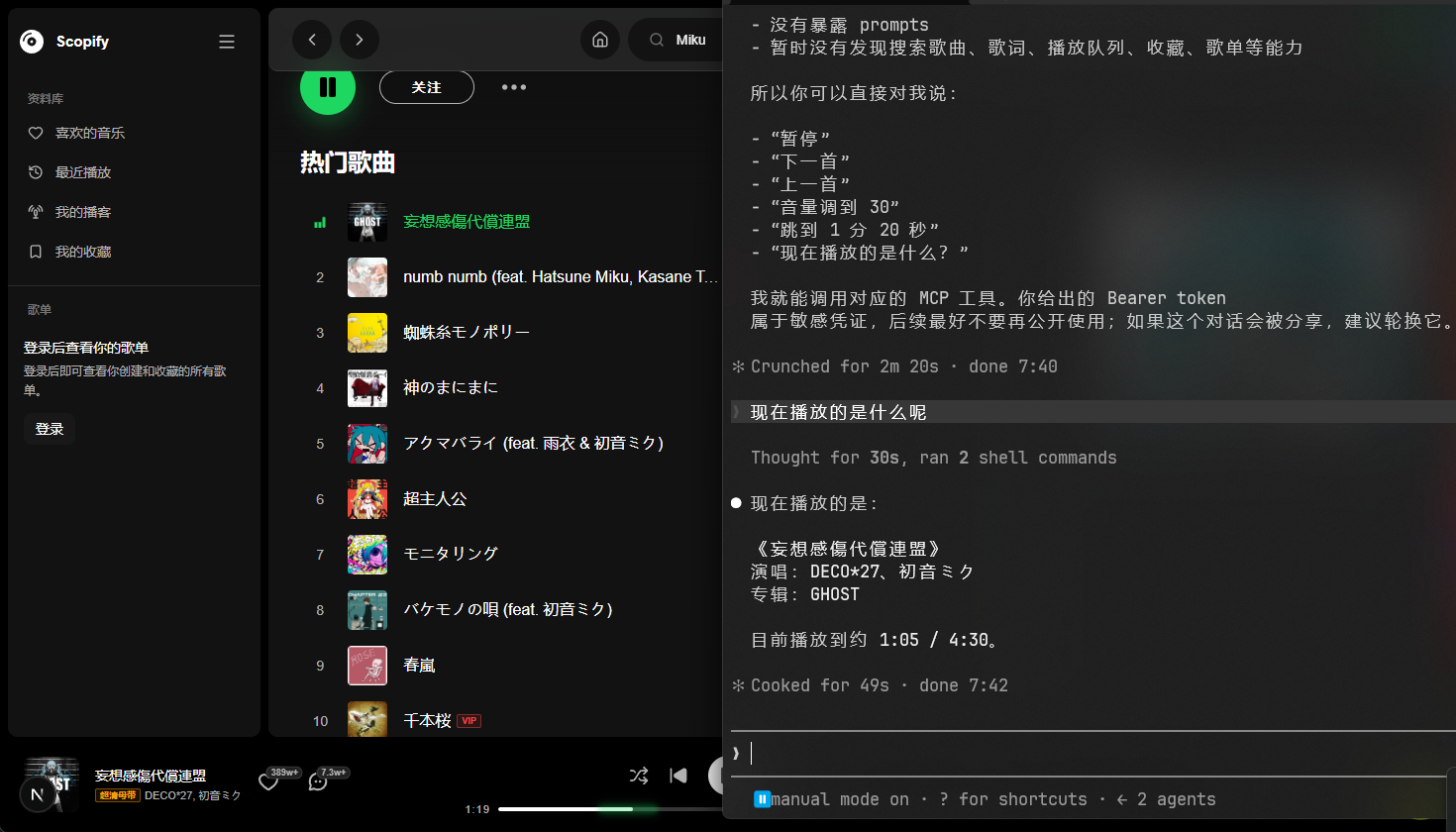This screenshot has width=1456, height=832.
Task: Open GHOST album cover for first song
Action: point(367,222)
